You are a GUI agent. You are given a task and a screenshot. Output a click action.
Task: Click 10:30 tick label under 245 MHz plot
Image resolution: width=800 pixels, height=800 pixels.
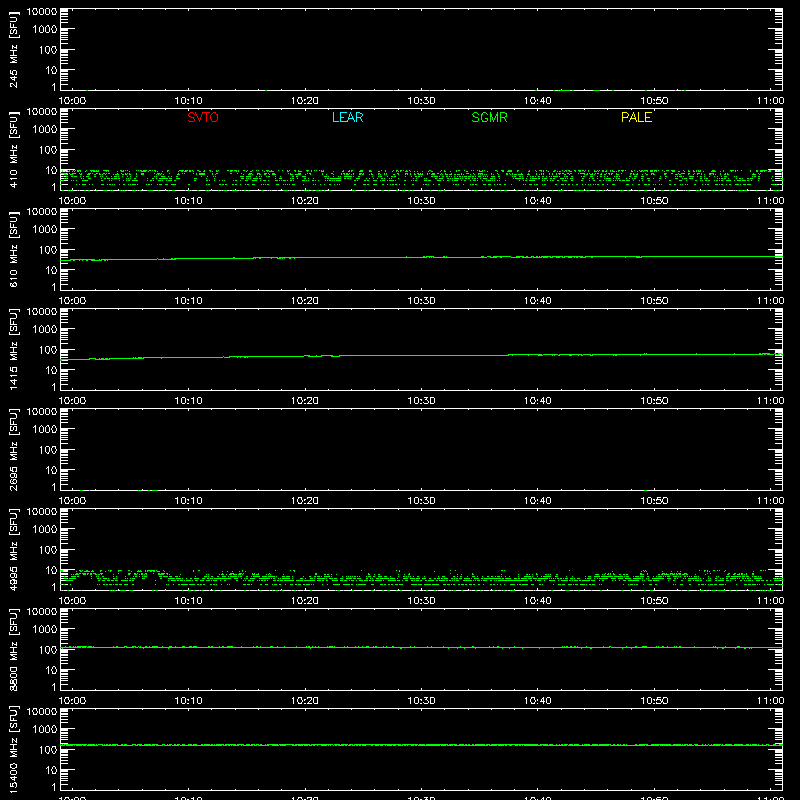pos(421,101)
